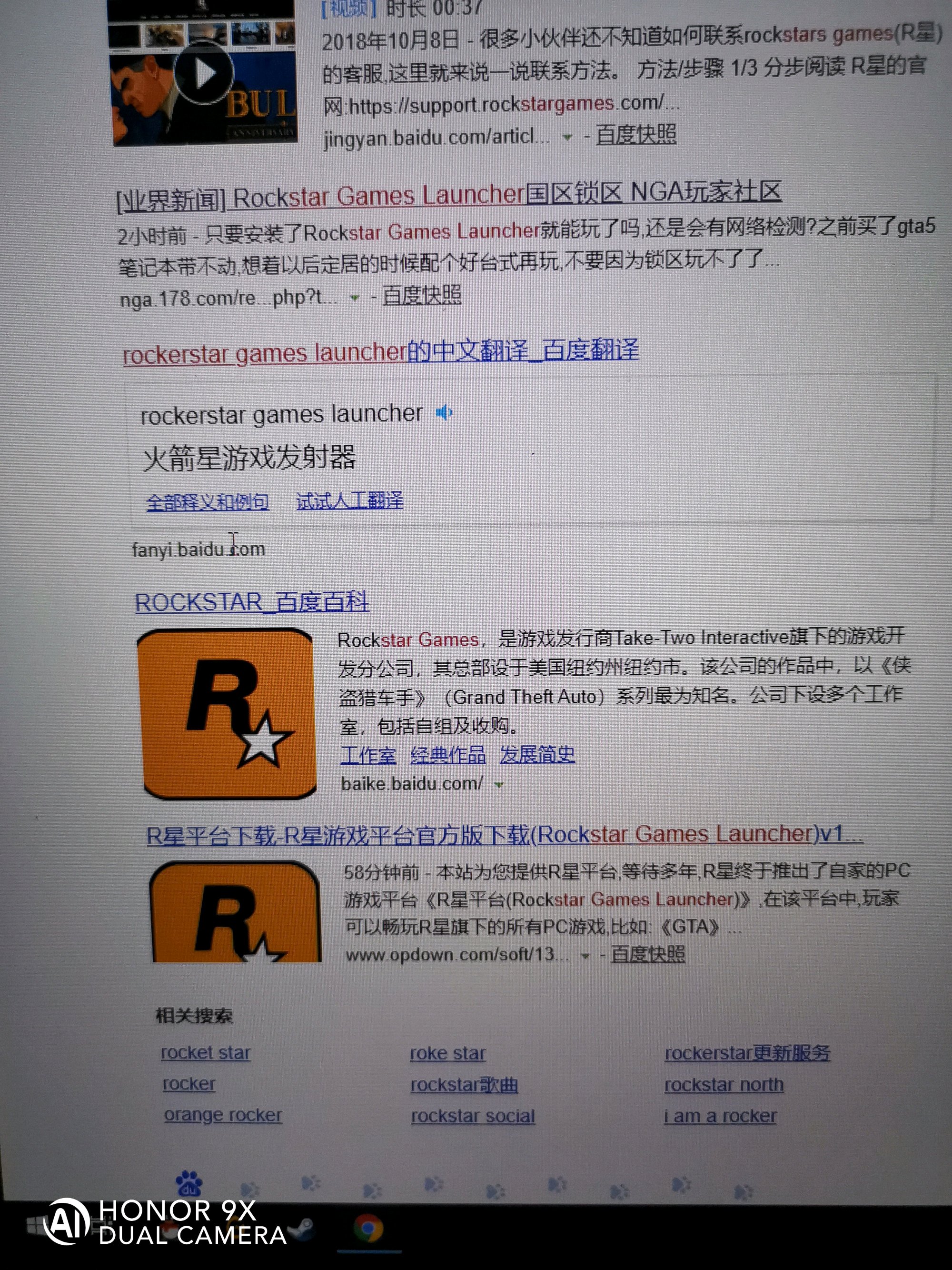Image resolution: width=952 pixels, height=1270 pixels.
Task: Click 全部释义和例句 link
Action: pyautogui.click(x=207, y=502)
